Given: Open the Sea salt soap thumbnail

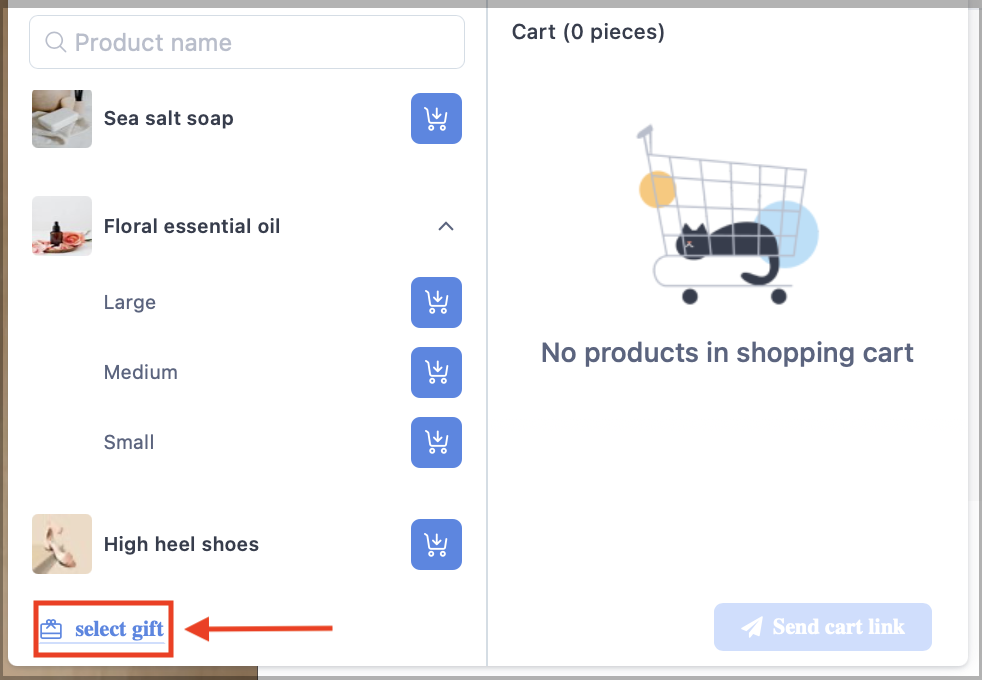Looking at the screenshot, I should pyautogui.click(x=62, y=119).
